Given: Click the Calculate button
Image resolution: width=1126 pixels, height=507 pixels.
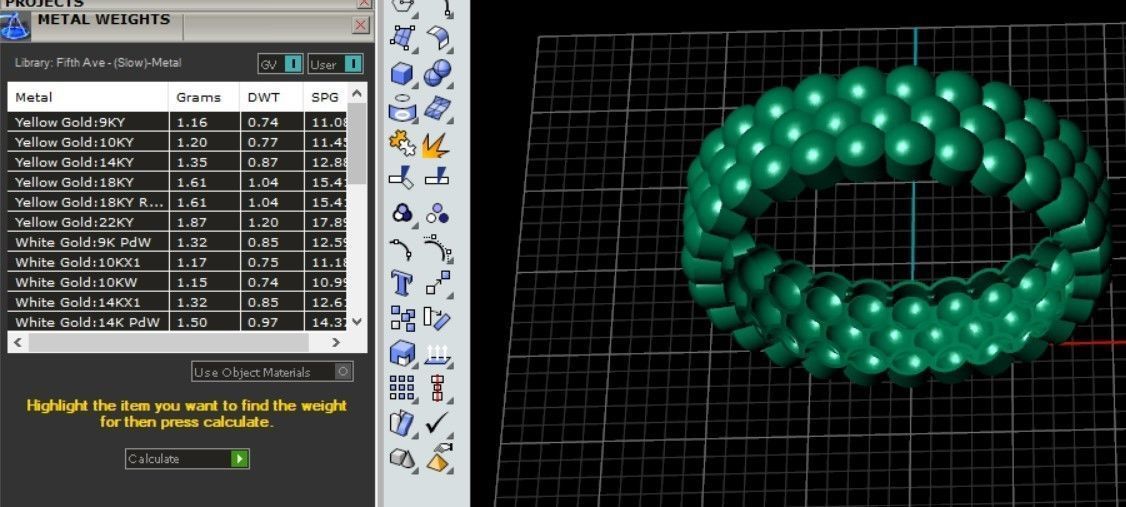Looking at the screenshot, I should [187, 458].
